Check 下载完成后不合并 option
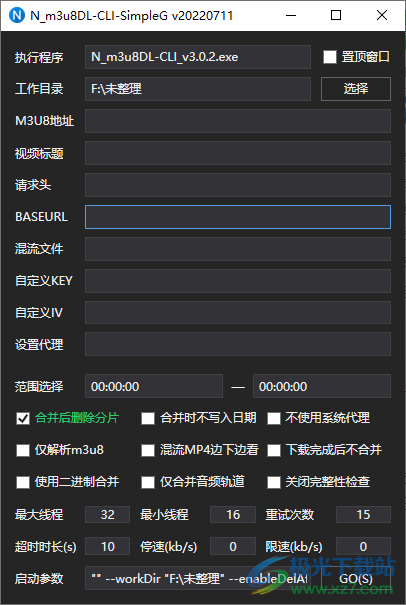 pyautogui.click(x=274, y=450)
